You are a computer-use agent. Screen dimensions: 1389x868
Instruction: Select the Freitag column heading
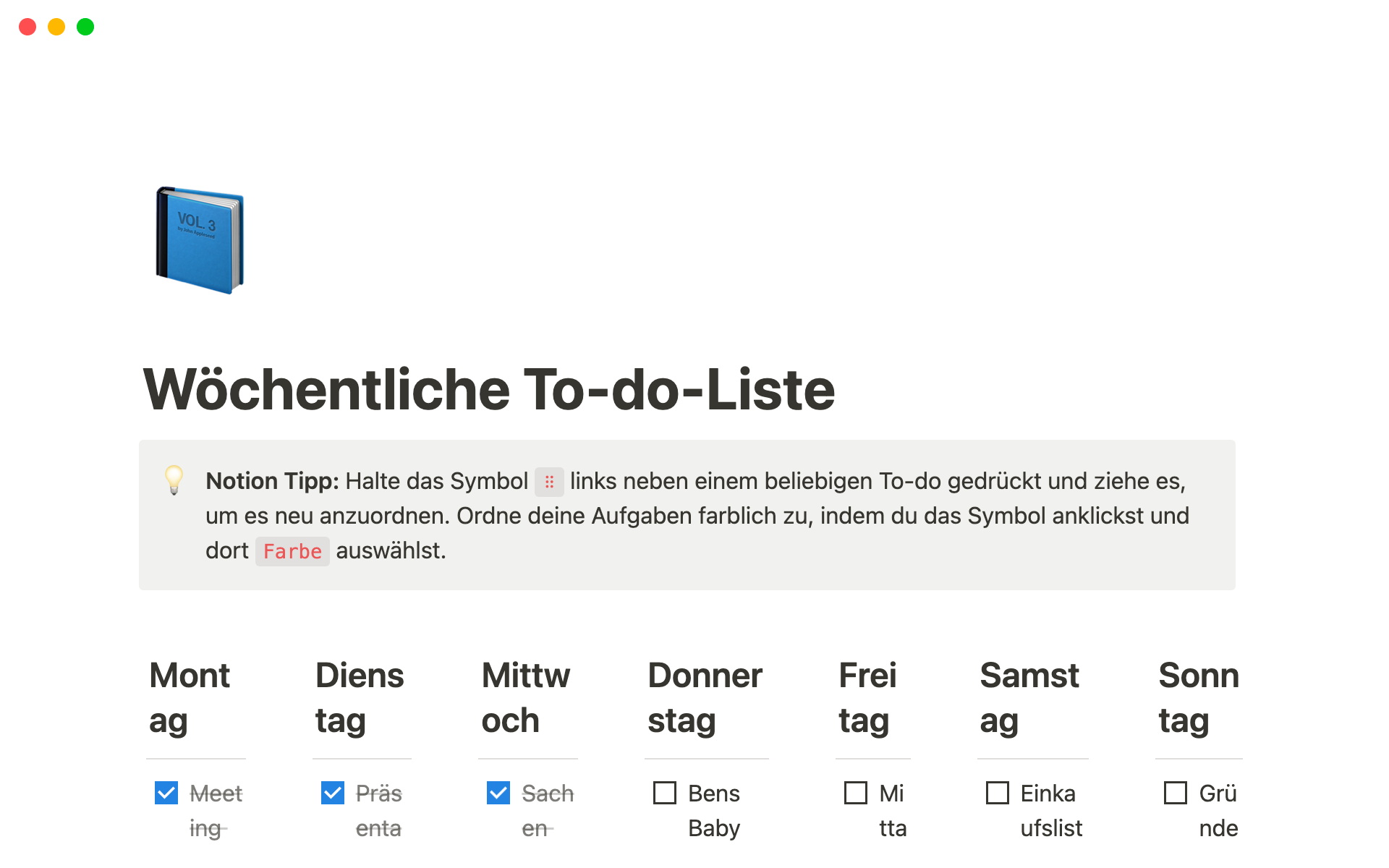coord(867,697)
